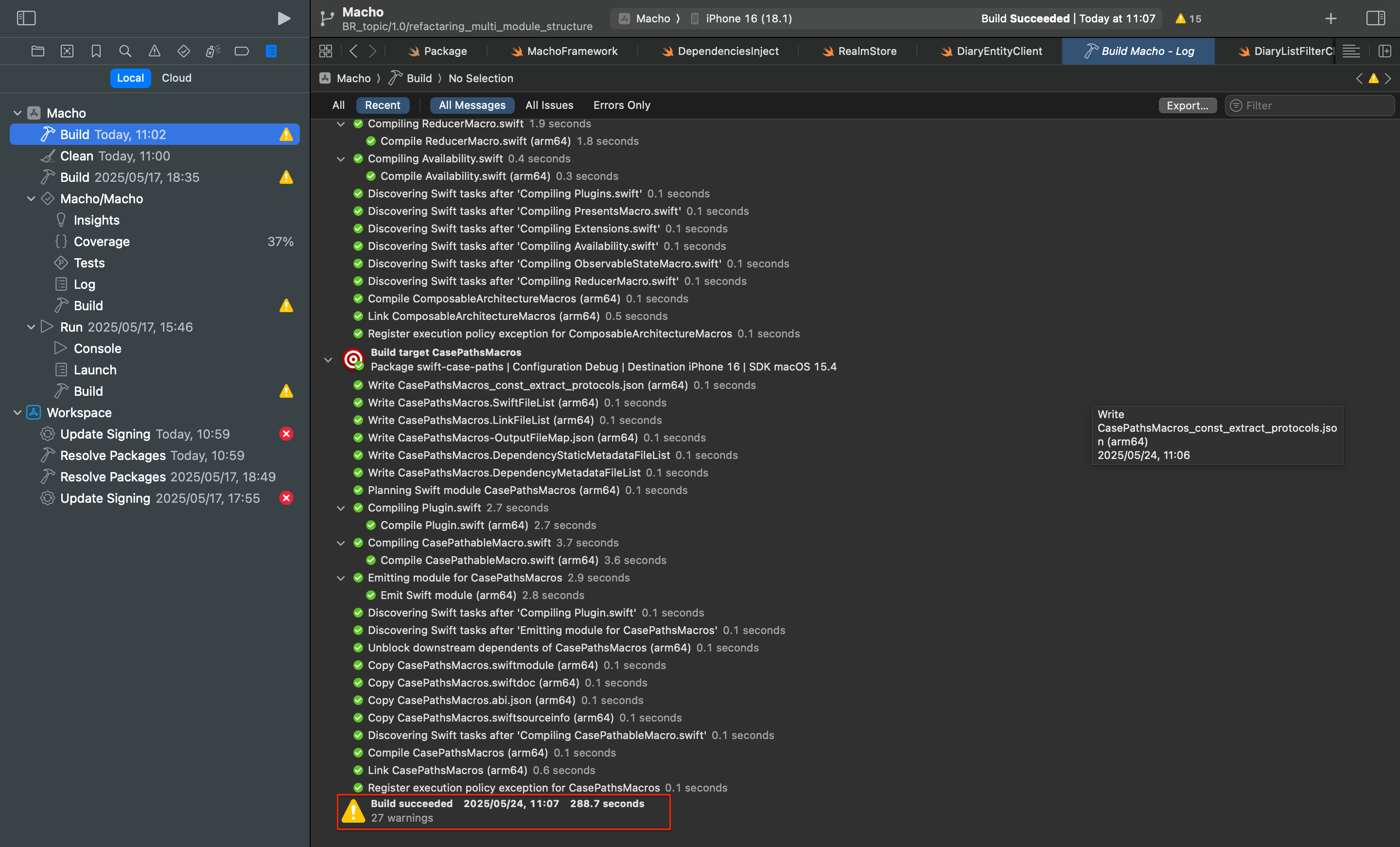Collapse Build target CasePathsMacros section

(328, 360)
